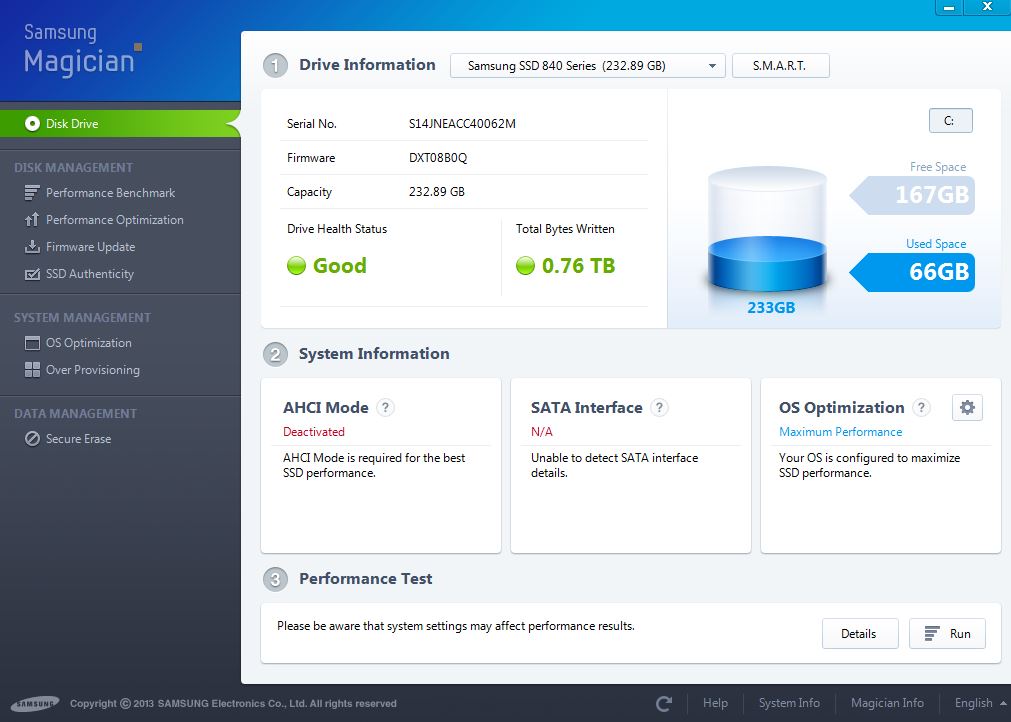Click the Secure Erase prohibition icon

pos(32,439)
